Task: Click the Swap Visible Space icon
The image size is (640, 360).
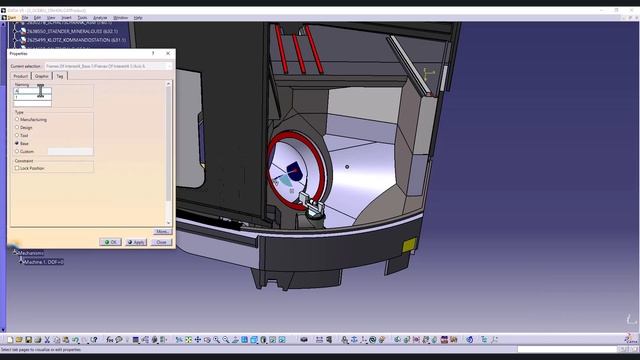Action: tap(282, 340)
